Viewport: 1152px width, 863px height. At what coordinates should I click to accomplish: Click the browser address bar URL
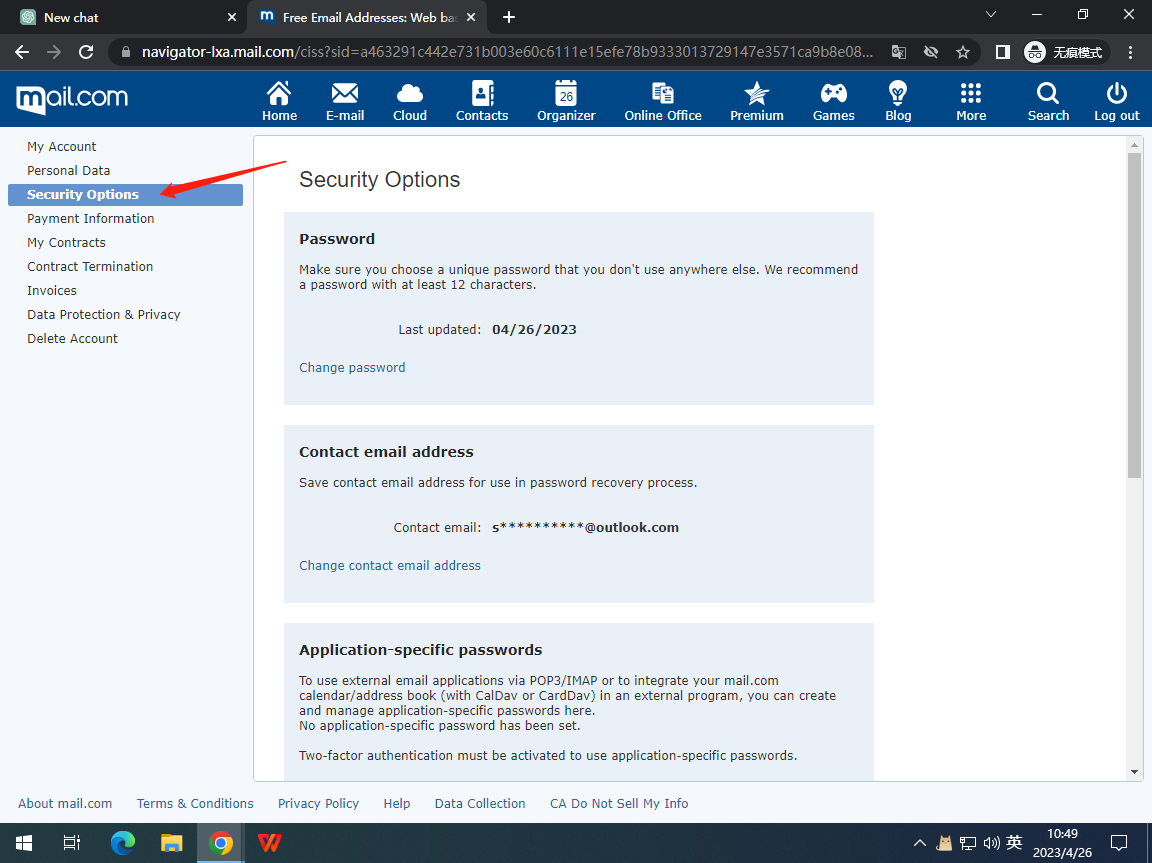click(500, 52)
